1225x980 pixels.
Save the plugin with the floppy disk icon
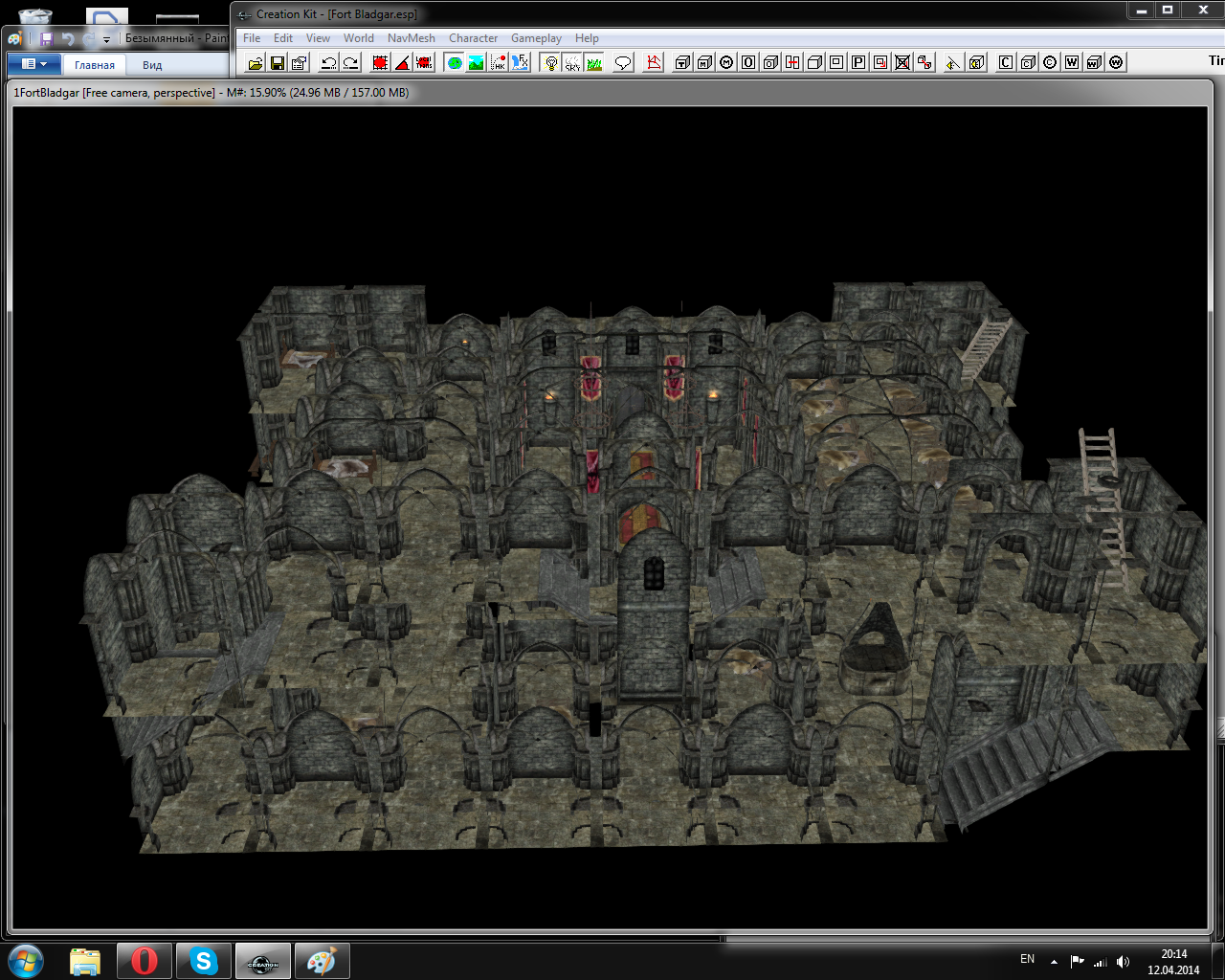click(278, 62)
